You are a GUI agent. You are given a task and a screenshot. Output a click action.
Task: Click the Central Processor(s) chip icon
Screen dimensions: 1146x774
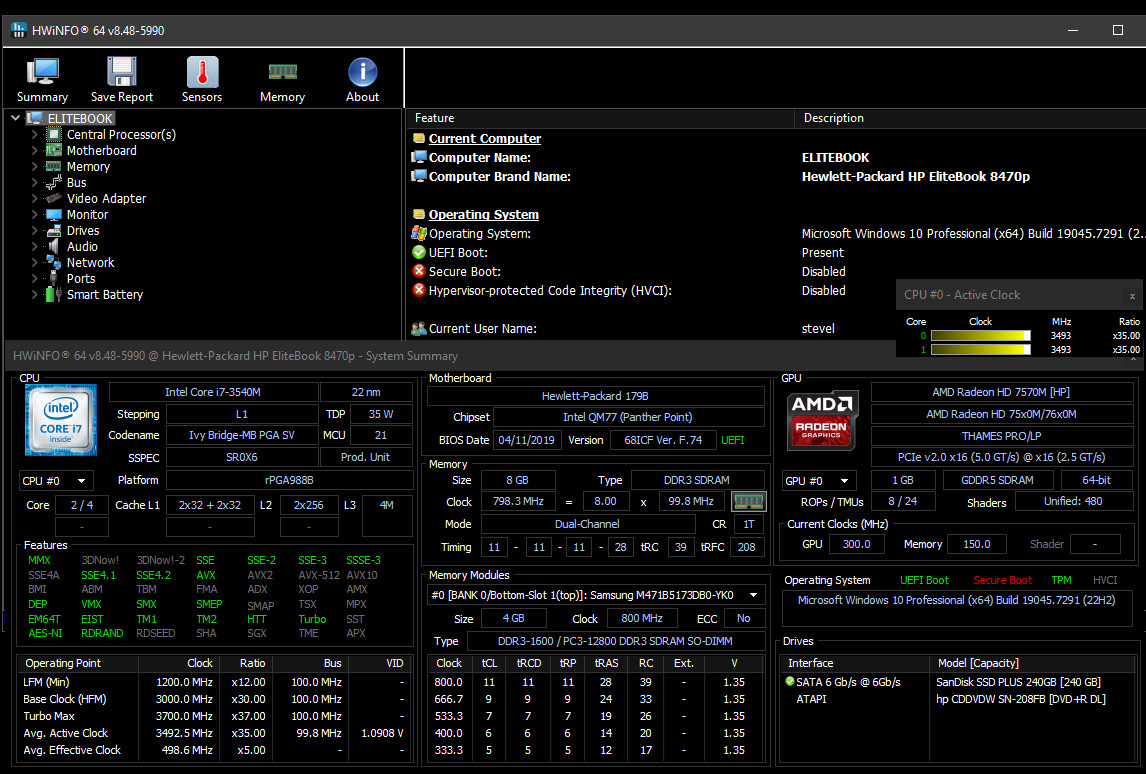54,134
